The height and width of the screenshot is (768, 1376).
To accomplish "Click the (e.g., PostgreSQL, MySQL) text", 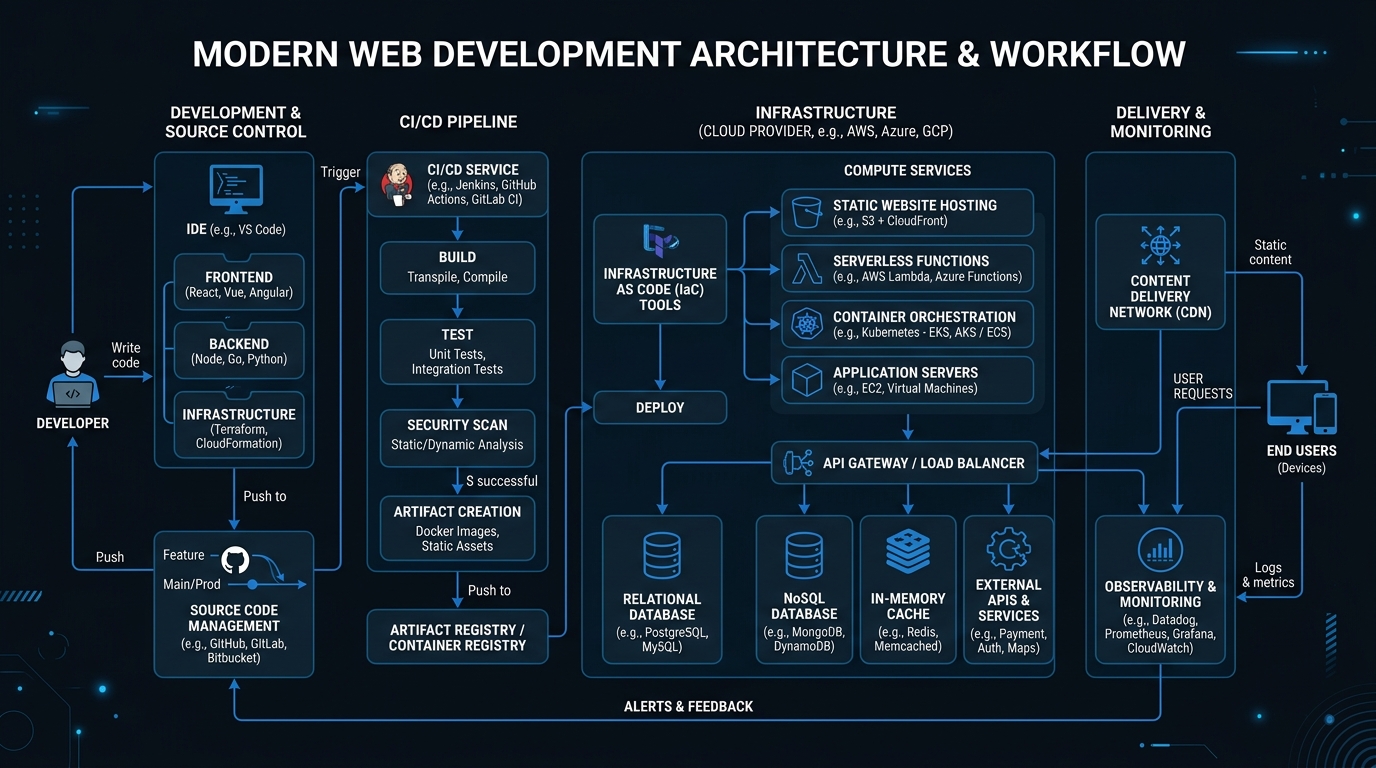I will 662,640.
